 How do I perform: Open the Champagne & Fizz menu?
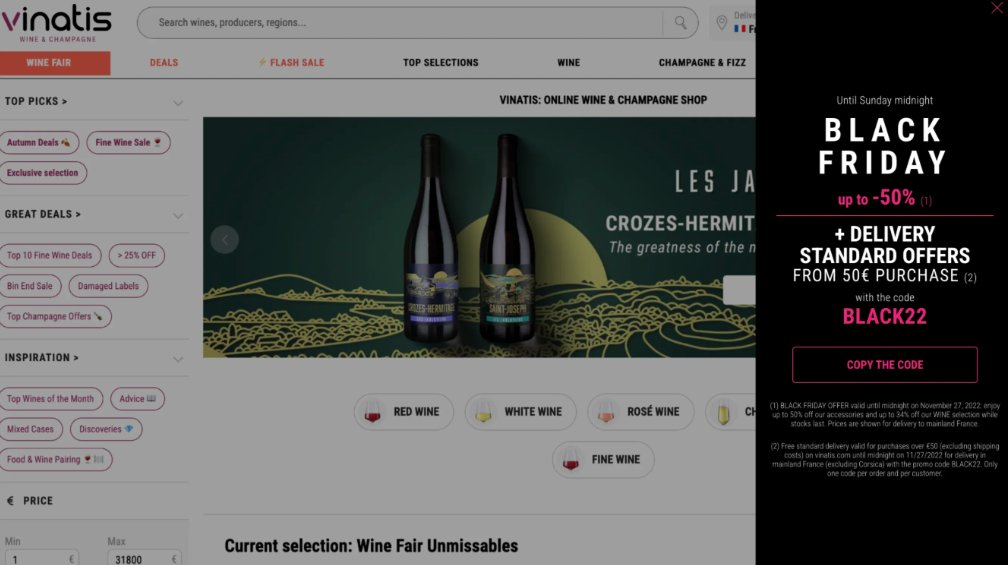pos(702,63)
